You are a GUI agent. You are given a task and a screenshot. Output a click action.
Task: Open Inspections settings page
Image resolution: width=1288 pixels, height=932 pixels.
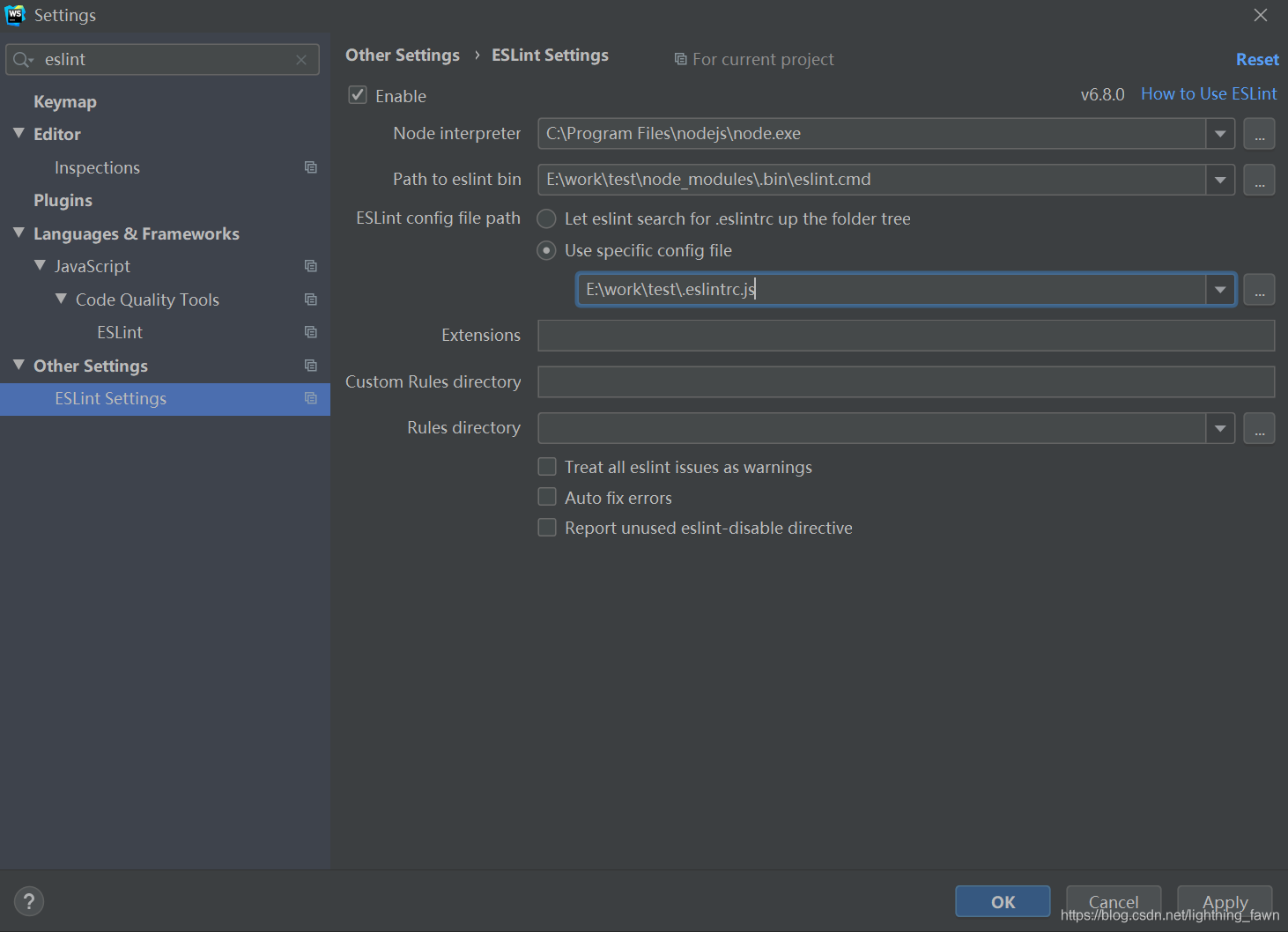point(97,167)
